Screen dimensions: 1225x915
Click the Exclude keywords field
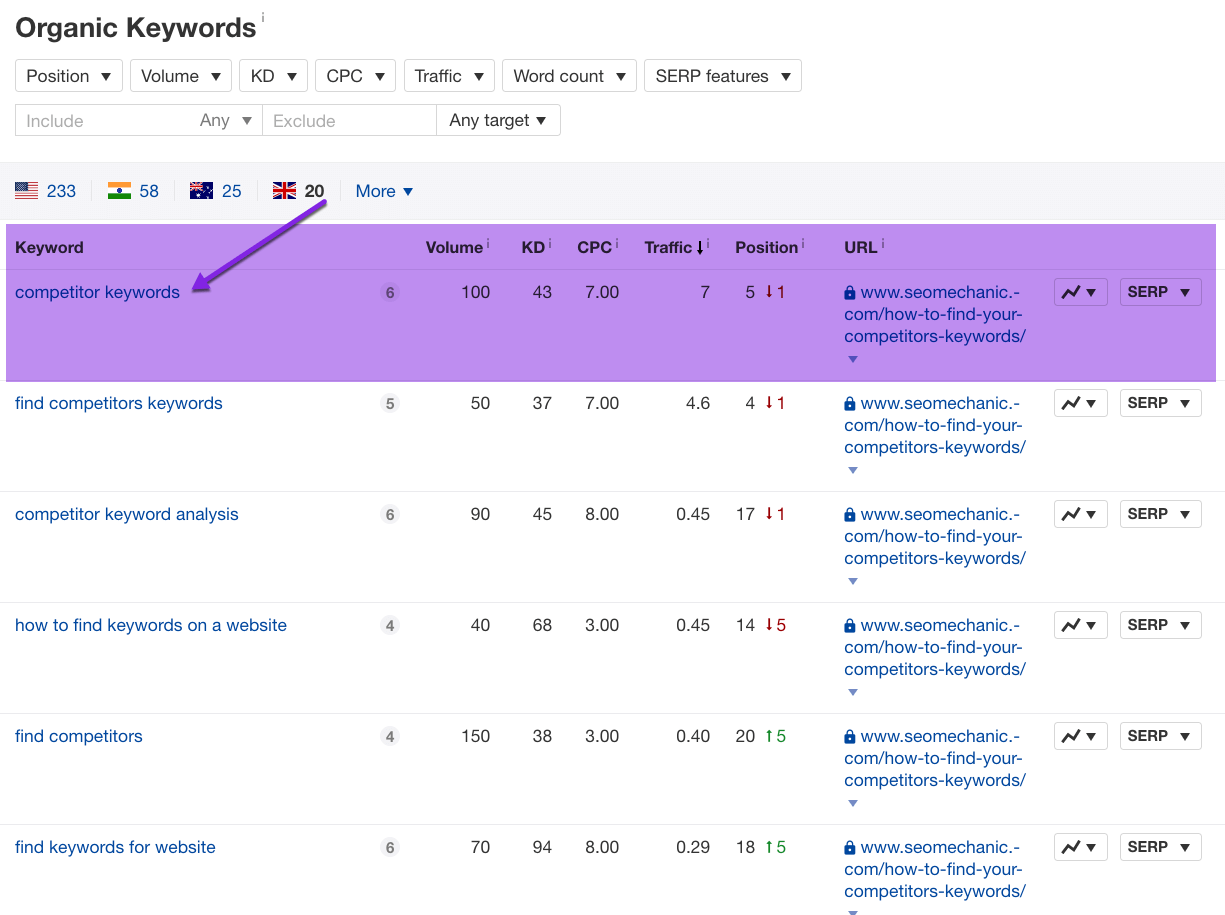[348, 121]
